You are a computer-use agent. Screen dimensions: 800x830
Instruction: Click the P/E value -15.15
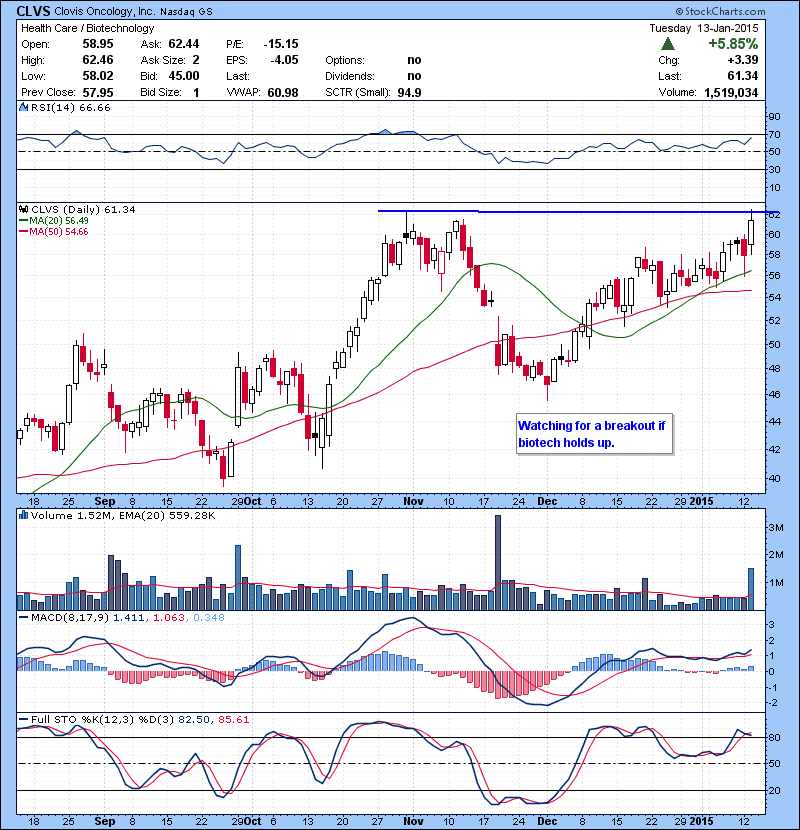coord(281,44)
